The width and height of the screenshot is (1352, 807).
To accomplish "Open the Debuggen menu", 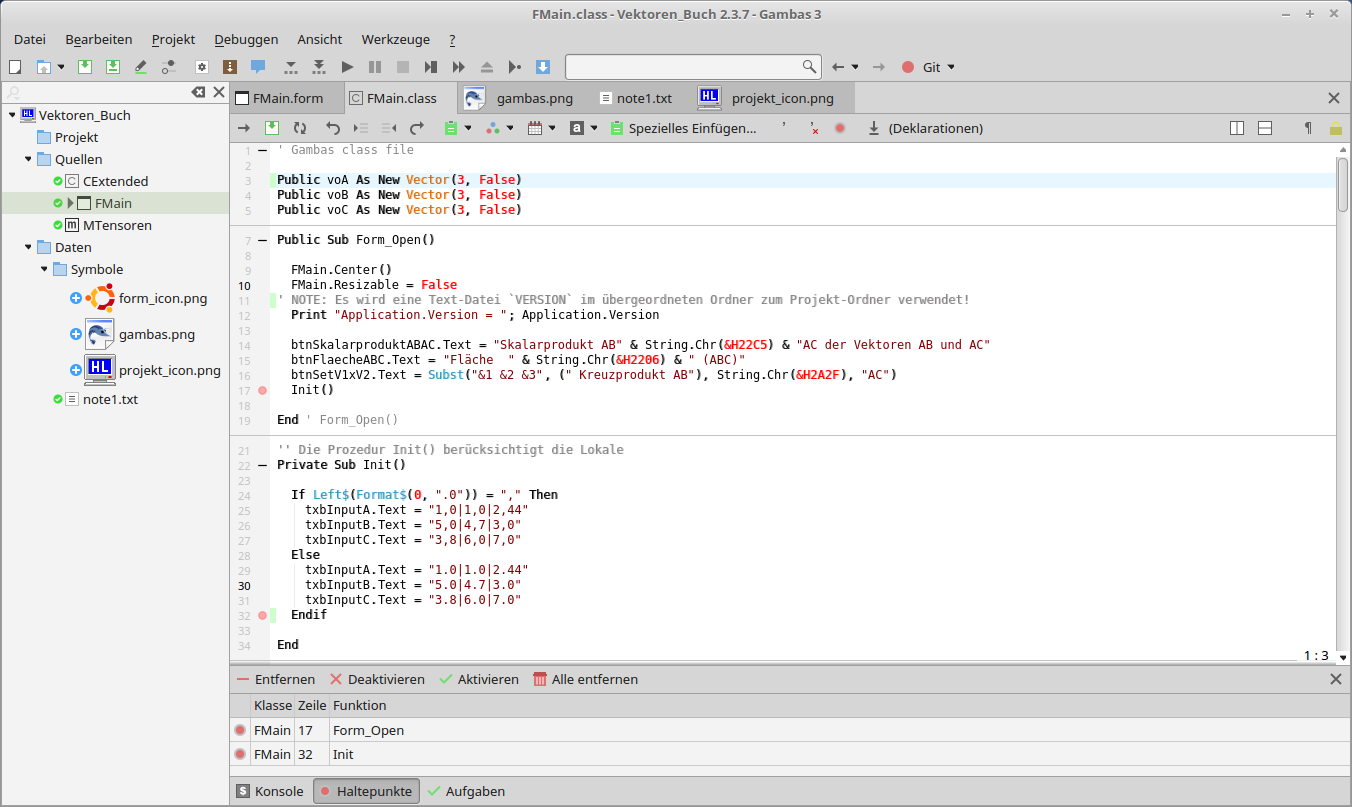I will coord(246,39).
